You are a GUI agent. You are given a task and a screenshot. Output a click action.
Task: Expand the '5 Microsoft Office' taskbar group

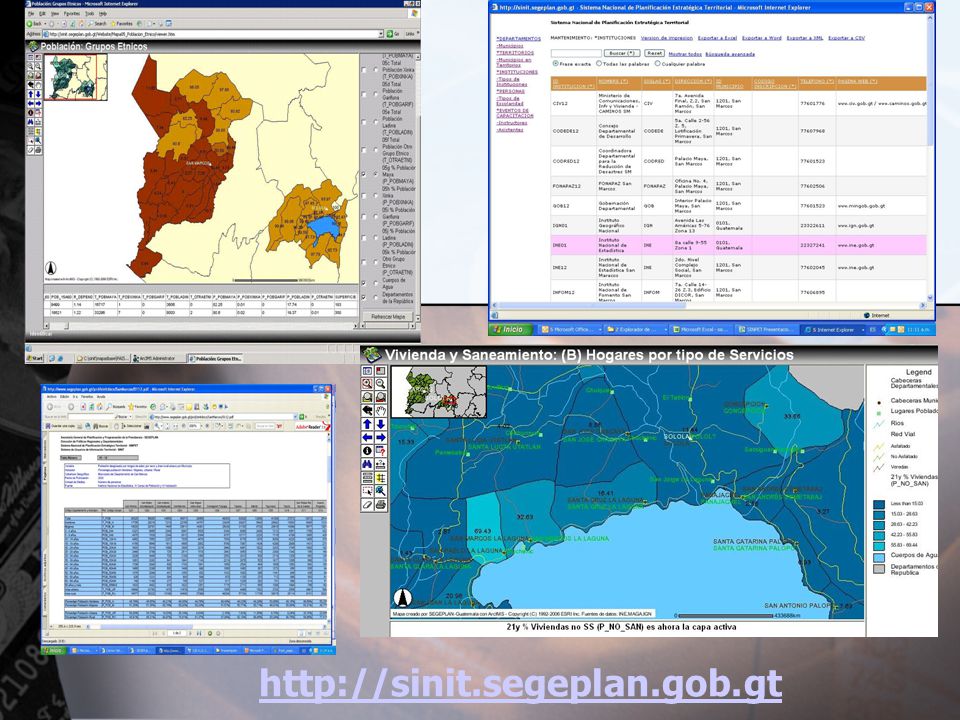point(570,329)
